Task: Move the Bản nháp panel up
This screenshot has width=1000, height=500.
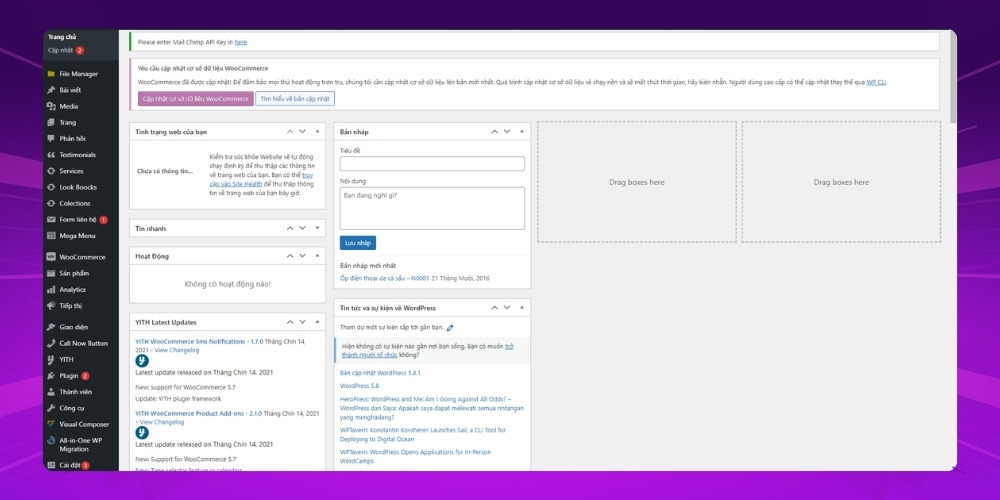Action: pyautogui.click(x=494, y=131)
